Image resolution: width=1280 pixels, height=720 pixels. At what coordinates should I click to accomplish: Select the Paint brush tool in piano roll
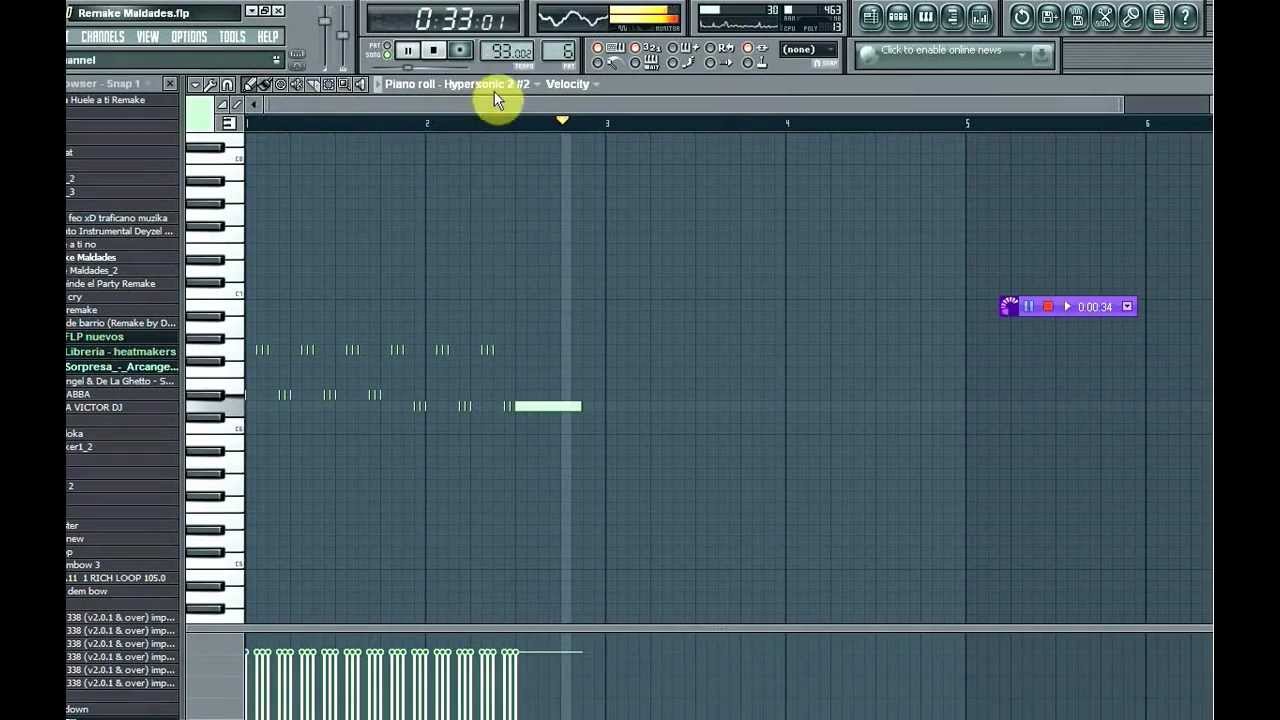(x=265, y=84)
